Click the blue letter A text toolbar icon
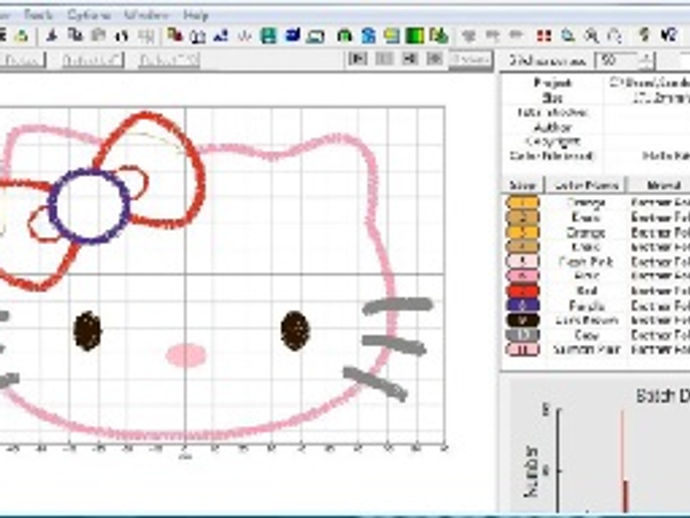The image size is (690, 518). point(220,36)
